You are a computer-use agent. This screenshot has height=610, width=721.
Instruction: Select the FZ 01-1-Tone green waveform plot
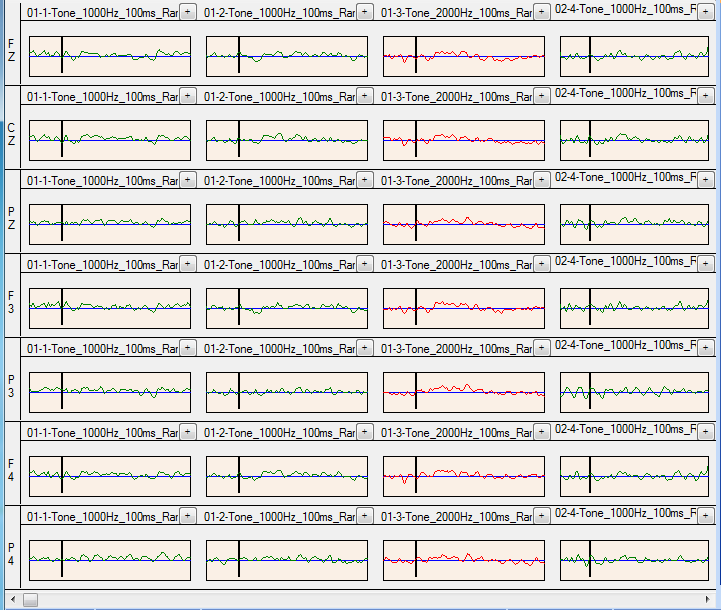(x=110, y=57)
